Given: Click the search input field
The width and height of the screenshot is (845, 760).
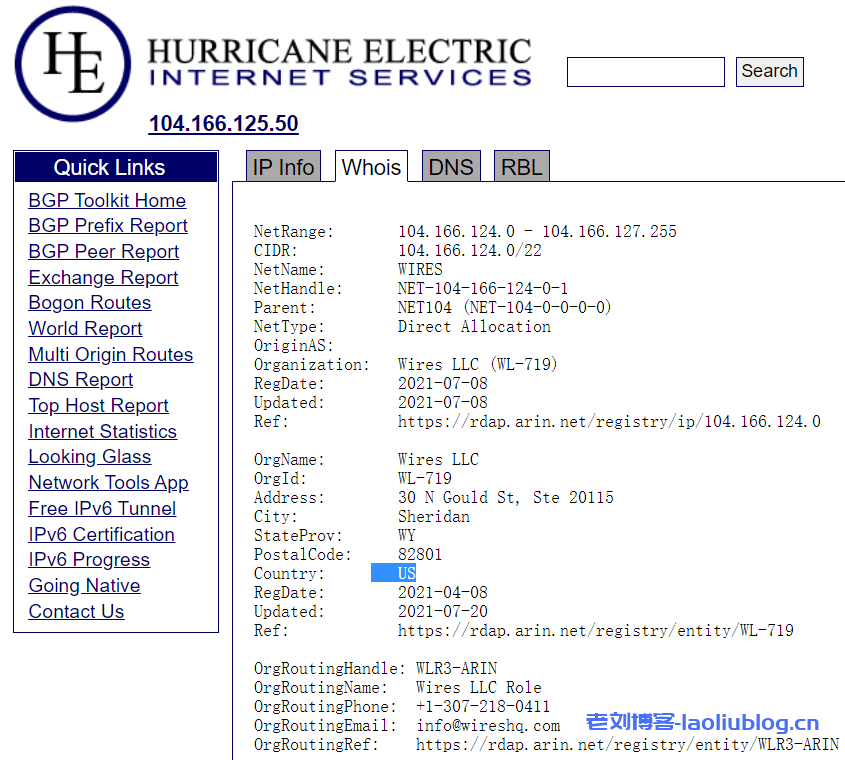Looking at the screenshot, I should (x=645, y=72).
